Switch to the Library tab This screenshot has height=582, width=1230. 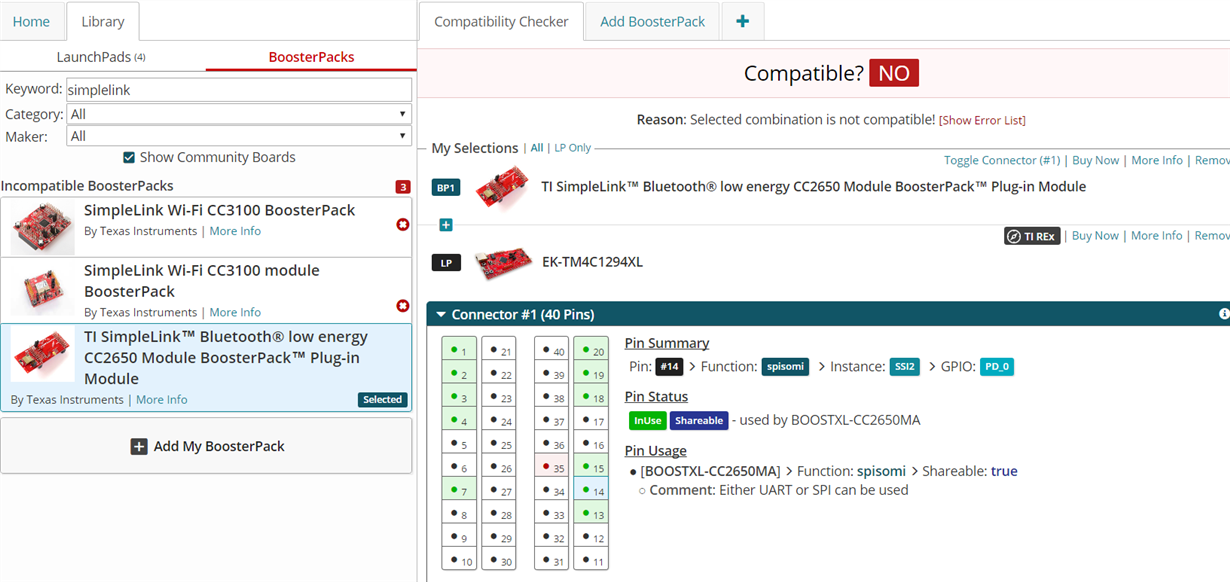[x=103, y=21]
